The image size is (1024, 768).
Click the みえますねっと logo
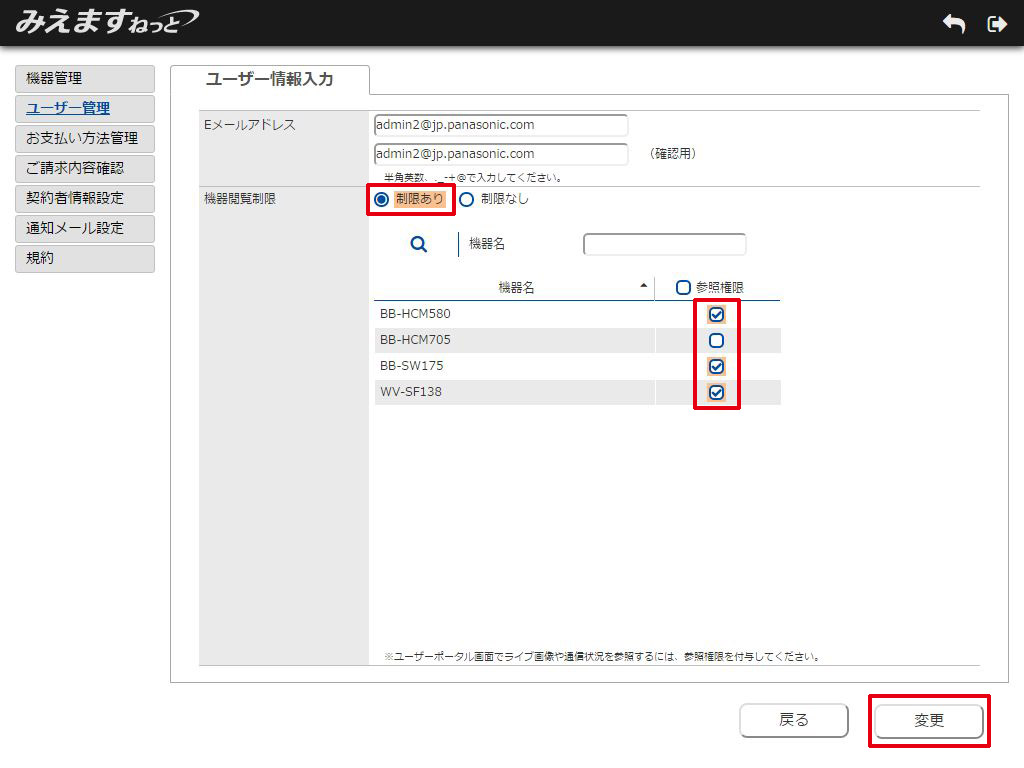tap(106, 22)
